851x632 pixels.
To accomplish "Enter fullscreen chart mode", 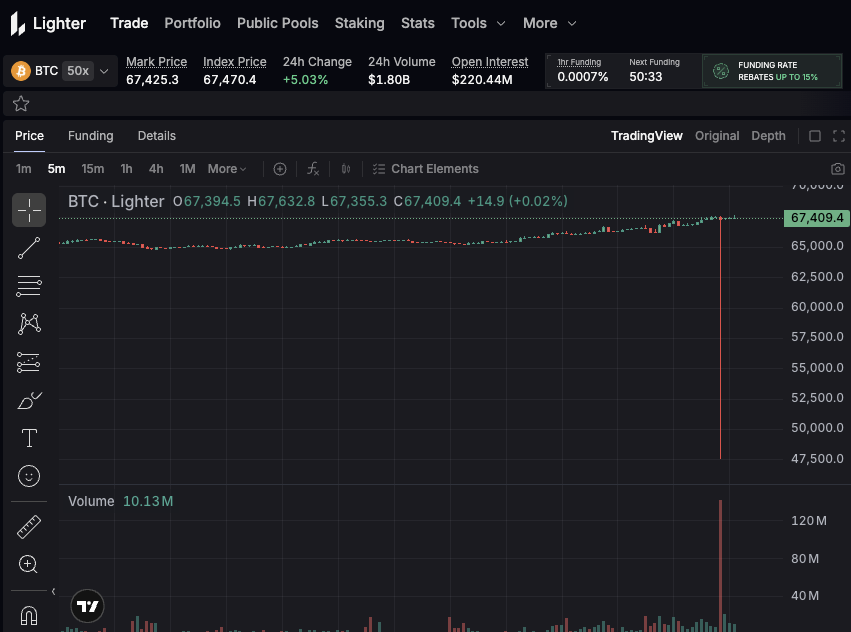I will pyautogui.click(x=839, y=136).
